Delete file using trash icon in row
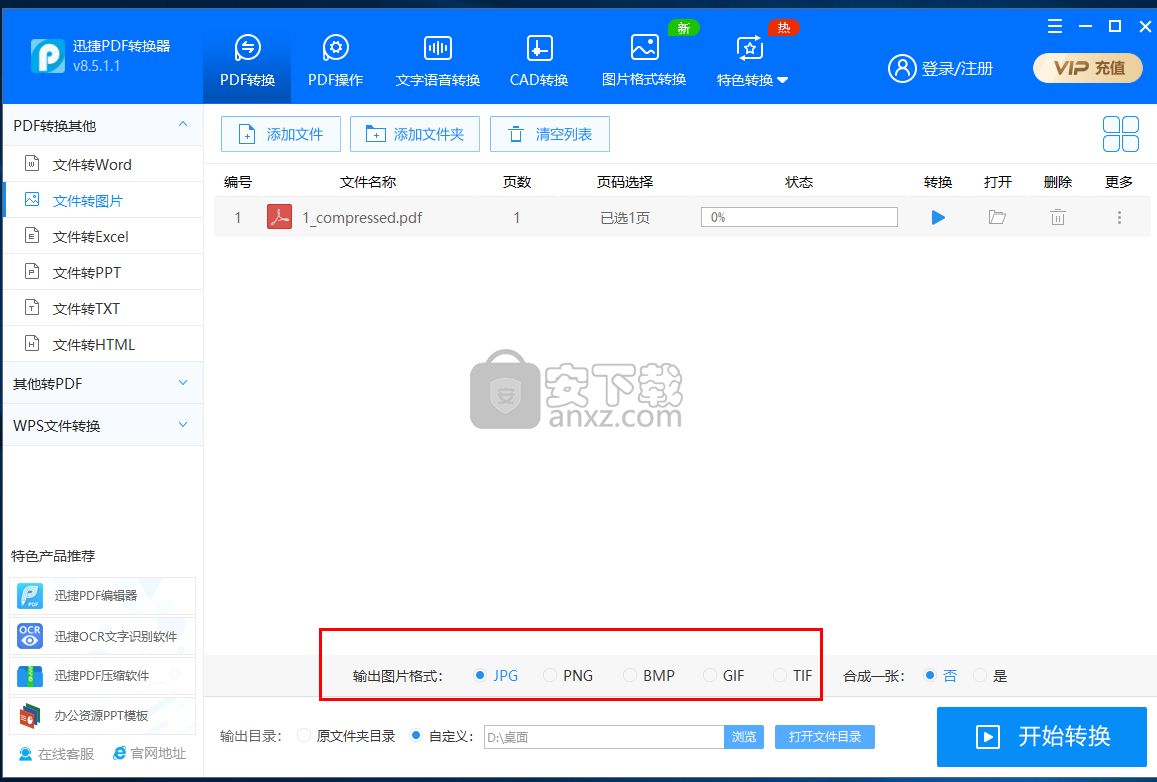Viewport: 1157px width, 782px height. pyautogui.click(x=1057, y=217)
